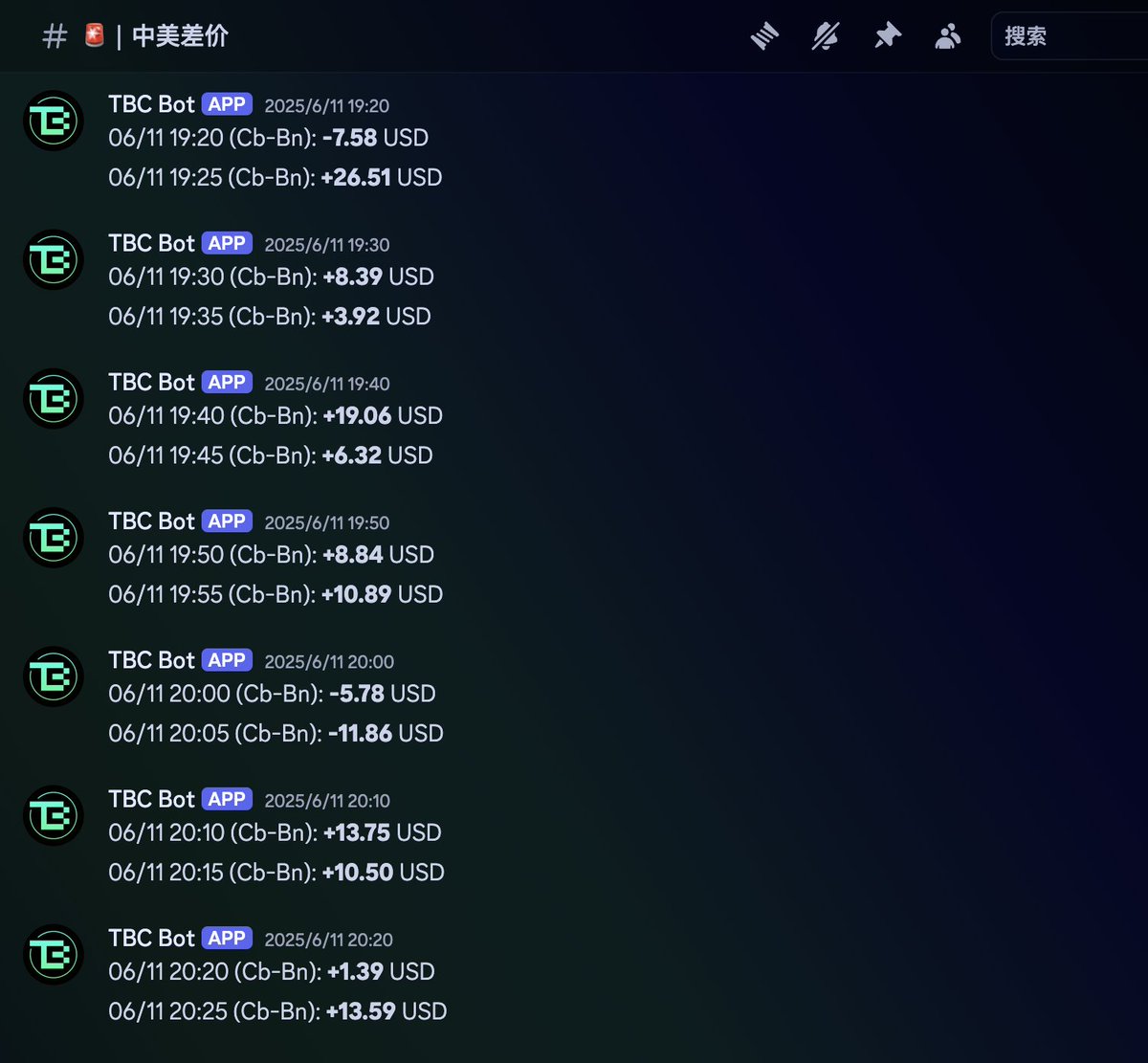Image resolution: width=1148 pixels, height=1063 pixels.
Task: Toggle the muted notification bell icon
Action: pos(825,36)
